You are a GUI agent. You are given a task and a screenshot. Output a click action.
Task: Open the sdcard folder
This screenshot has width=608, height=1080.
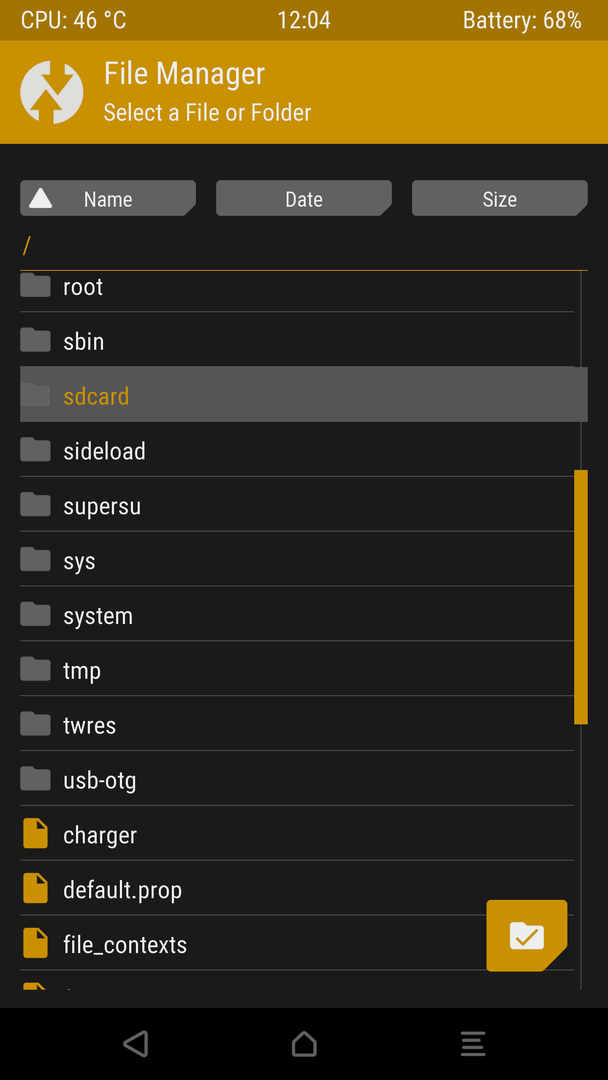[x=96, y=396]
